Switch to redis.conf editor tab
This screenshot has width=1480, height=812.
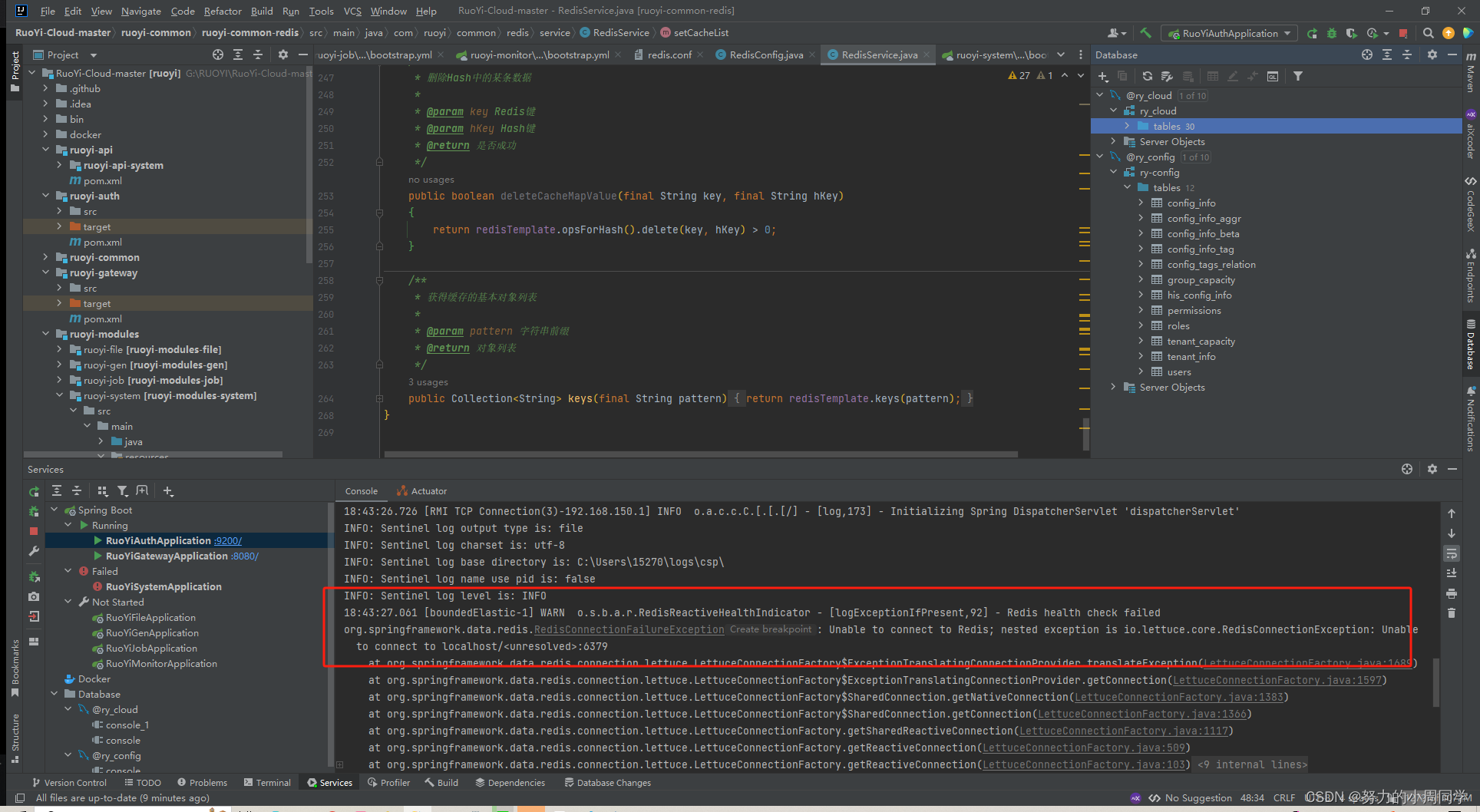(x=669, y=54)
